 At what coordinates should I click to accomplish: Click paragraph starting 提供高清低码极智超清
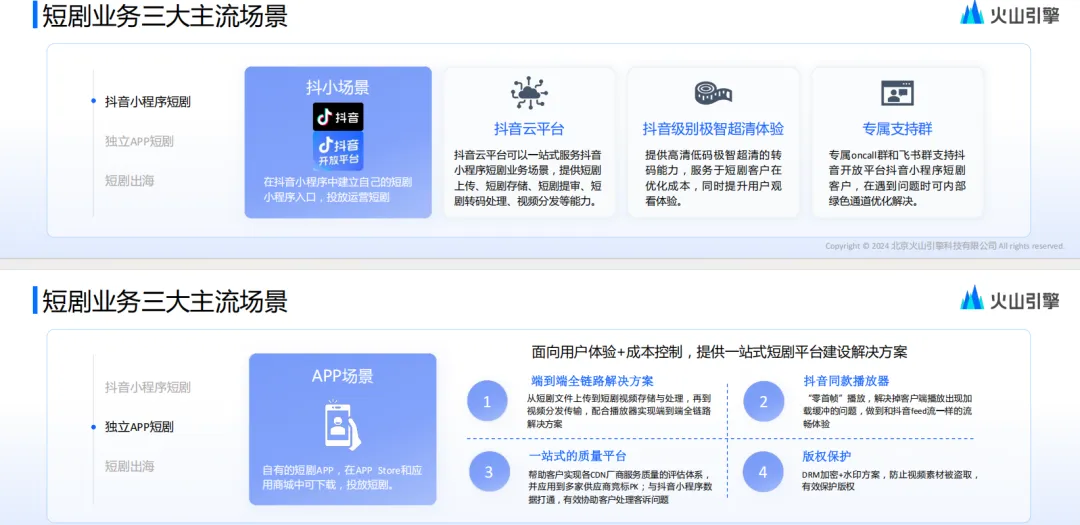point(713,178)
